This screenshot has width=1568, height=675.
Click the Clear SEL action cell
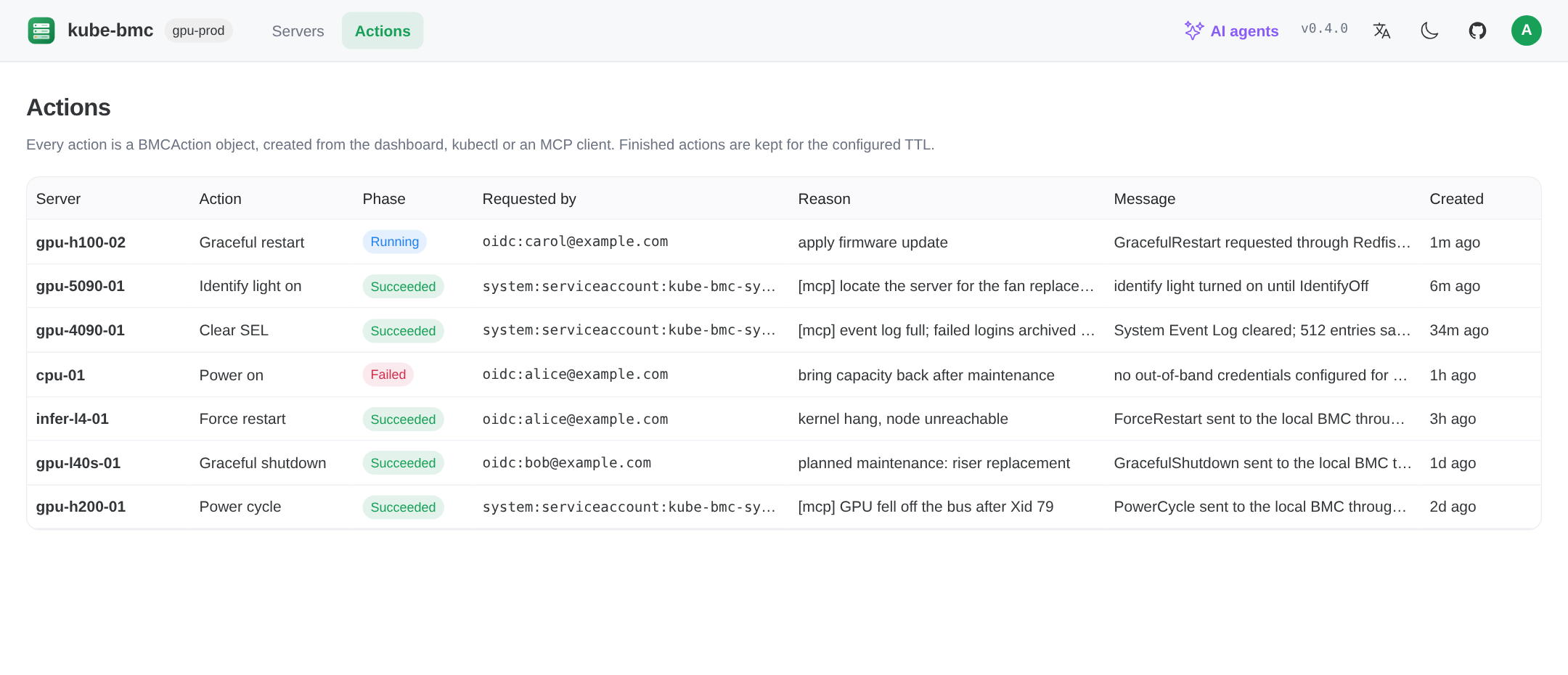pos(234,330)
